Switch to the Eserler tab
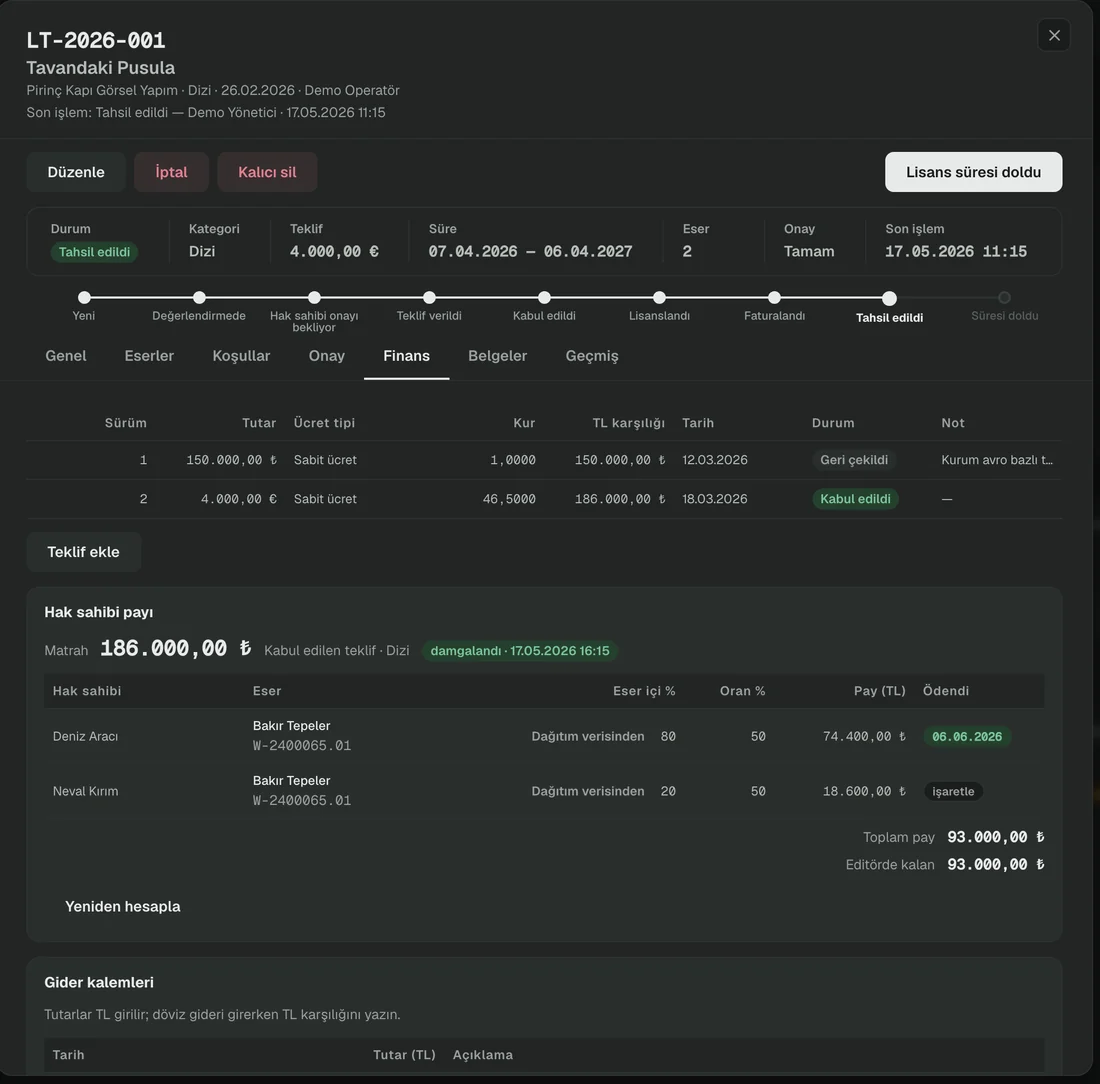Viewport: 1100px width, 1084px height. 149,356
